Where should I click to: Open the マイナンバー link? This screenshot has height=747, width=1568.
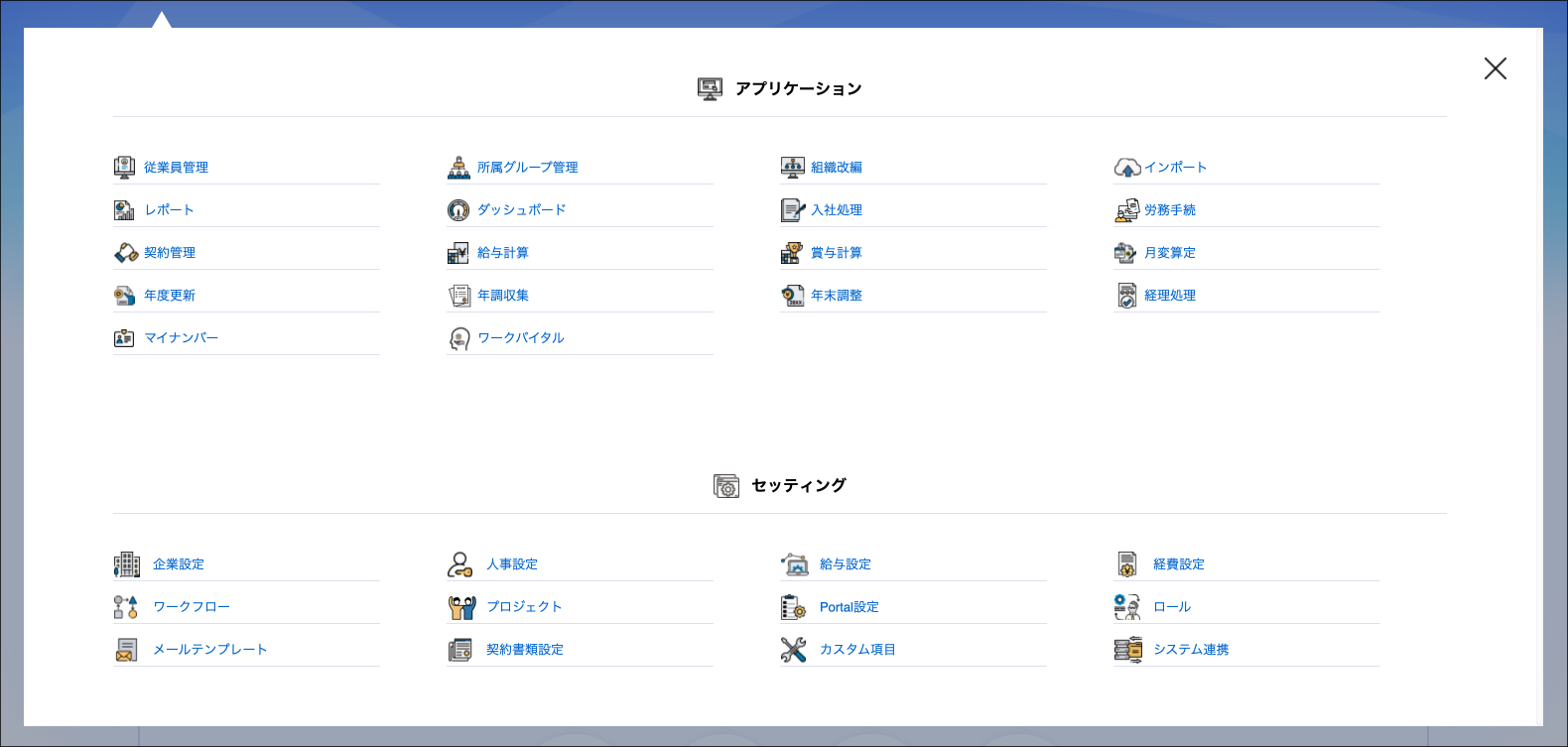tap(181, 338)
